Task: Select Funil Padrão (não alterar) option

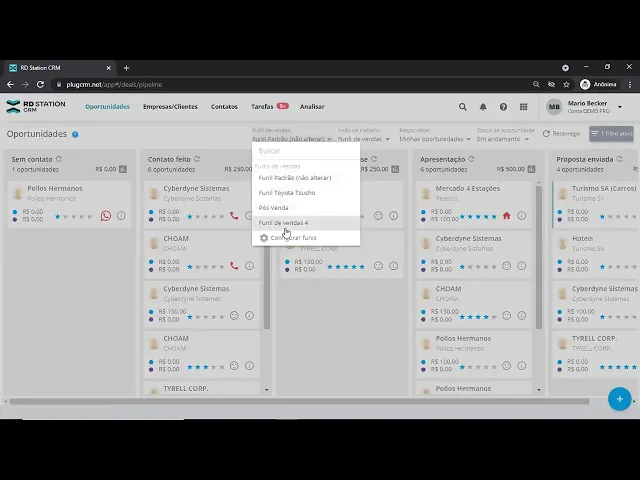Action: tap(306, 178)
